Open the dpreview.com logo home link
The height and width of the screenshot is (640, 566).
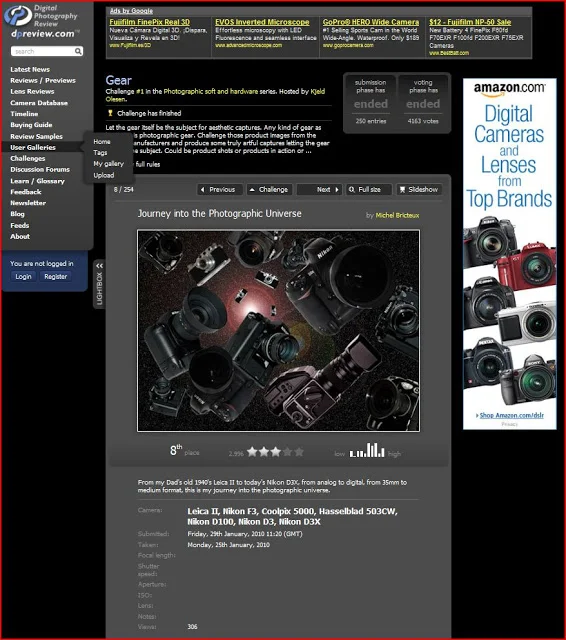41,21
